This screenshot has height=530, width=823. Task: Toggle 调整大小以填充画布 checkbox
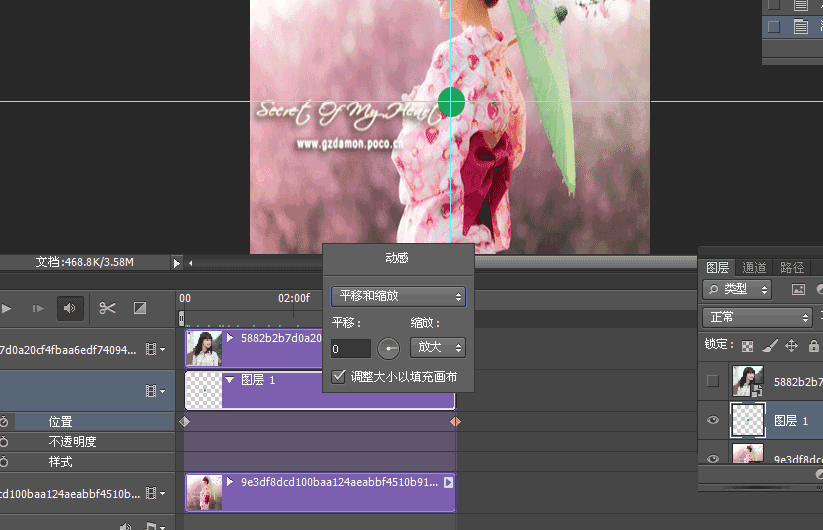339,376
